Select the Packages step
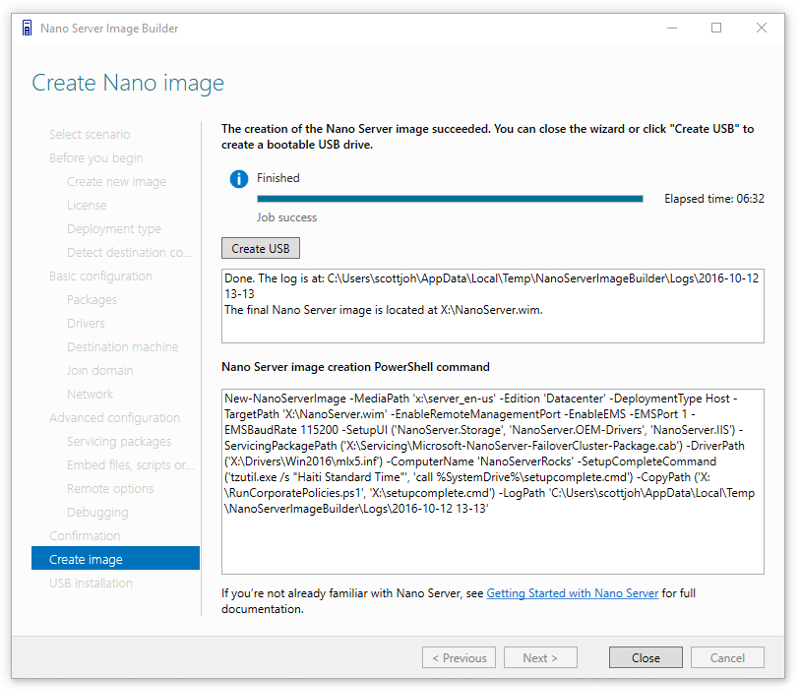Image resolution: width=800 pixels, height=691 pixels. coord(92,300)
